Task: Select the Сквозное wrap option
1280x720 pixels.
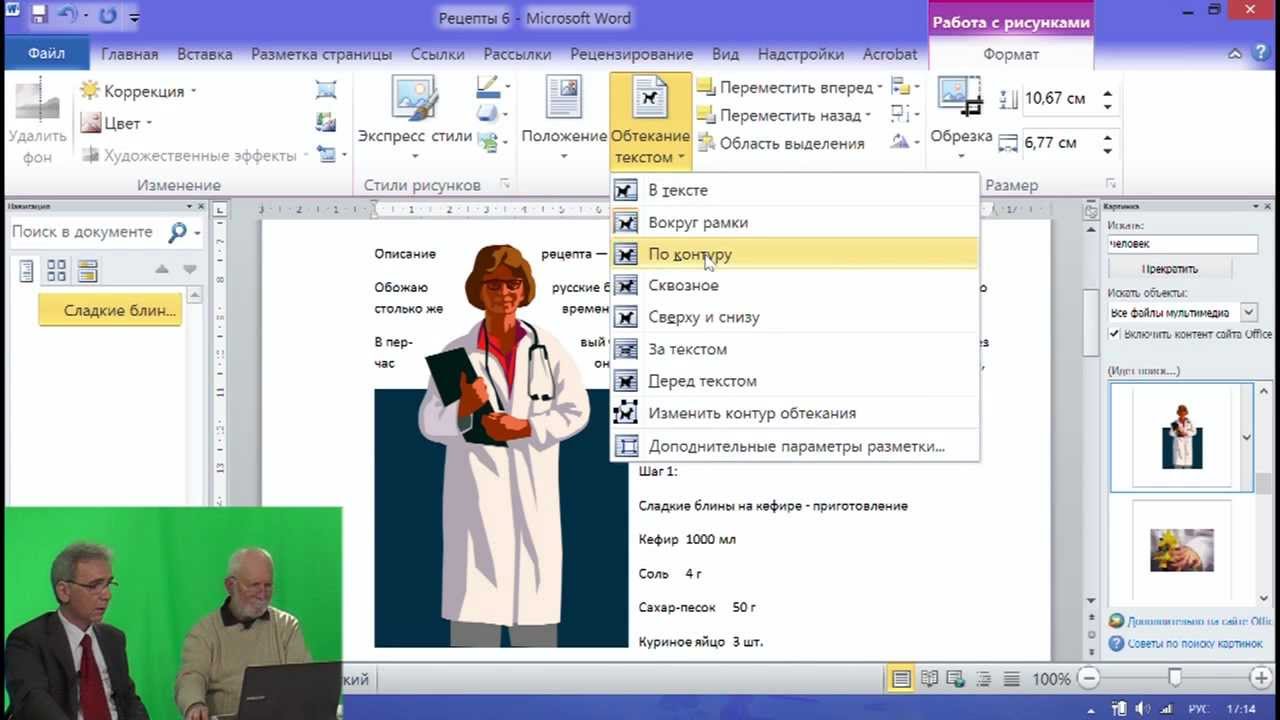Action: [x=795, y=285]
